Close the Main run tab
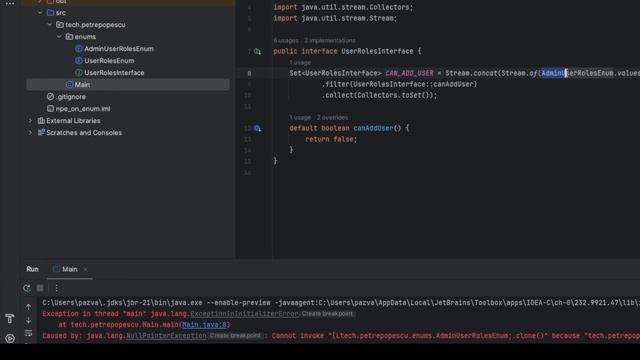 click(x=85, y=269)
